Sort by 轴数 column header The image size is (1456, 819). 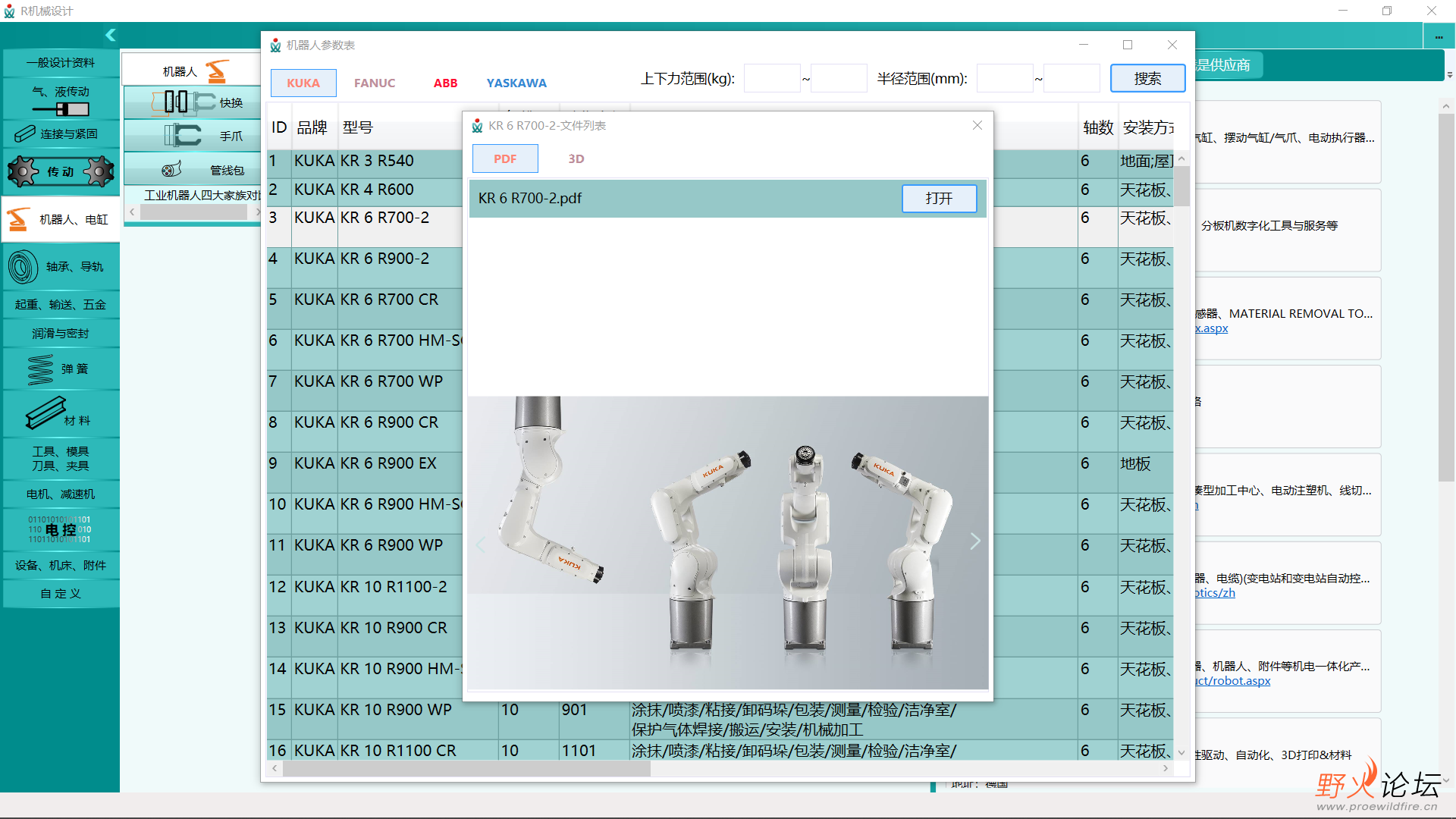coord(1098,127)
